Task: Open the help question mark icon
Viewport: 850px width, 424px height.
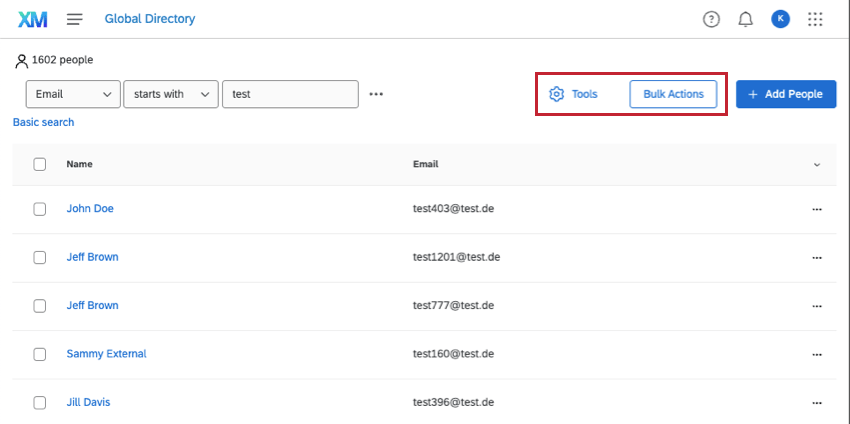Action: [711, 19]
